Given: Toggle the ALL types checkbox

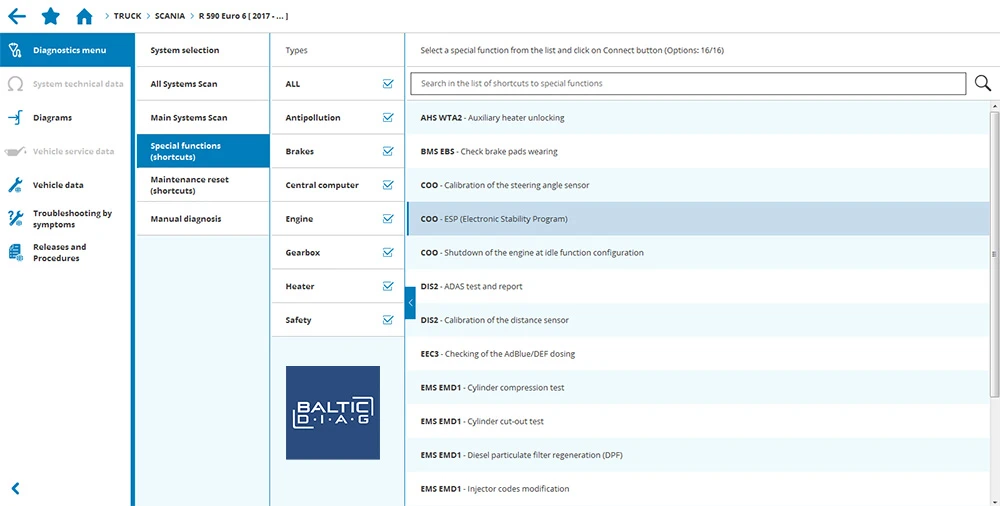Looking at the screenshot, I should (x=388, y=84).
